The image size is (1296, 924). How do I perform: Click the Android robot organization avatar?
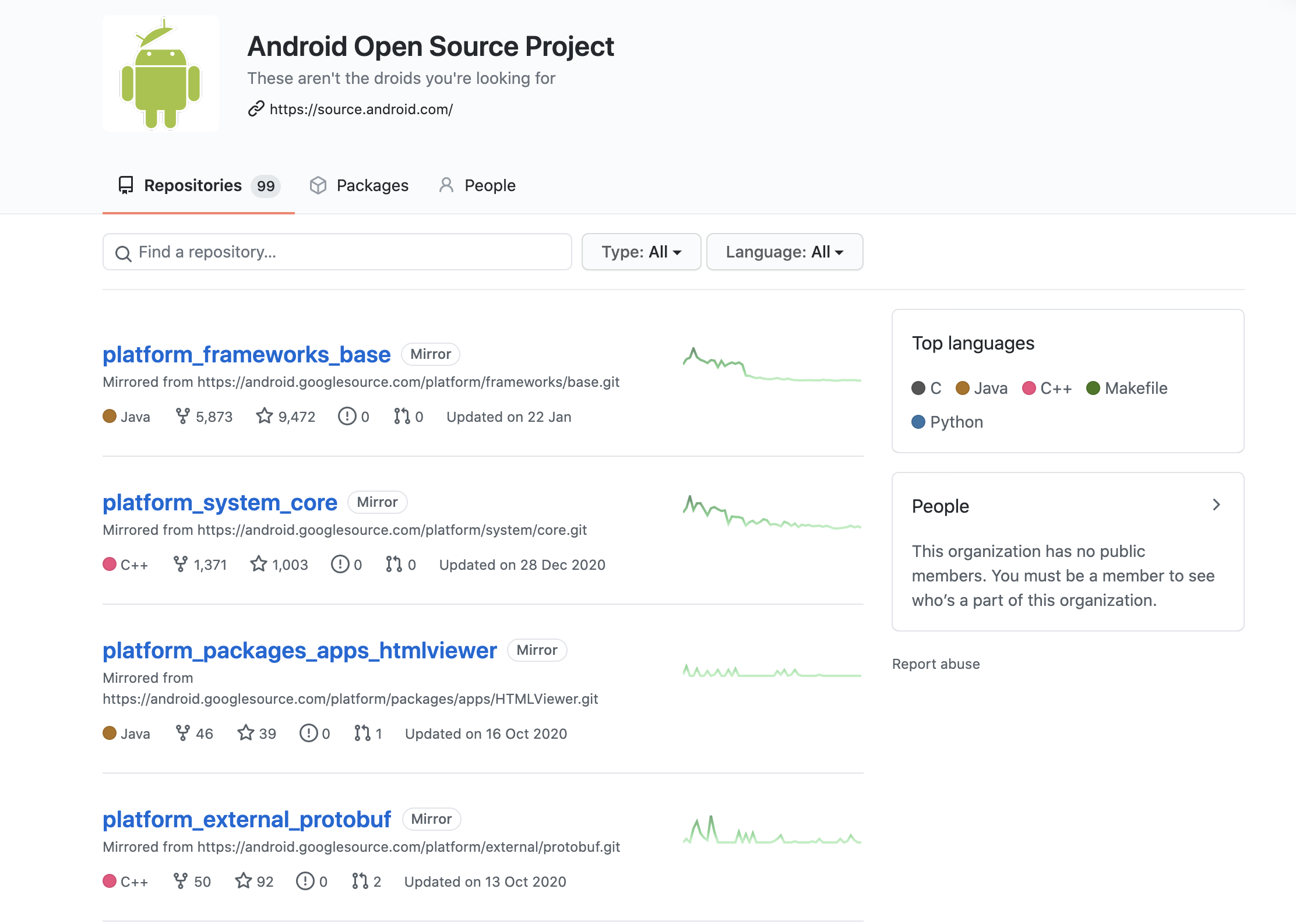(161, 73)
